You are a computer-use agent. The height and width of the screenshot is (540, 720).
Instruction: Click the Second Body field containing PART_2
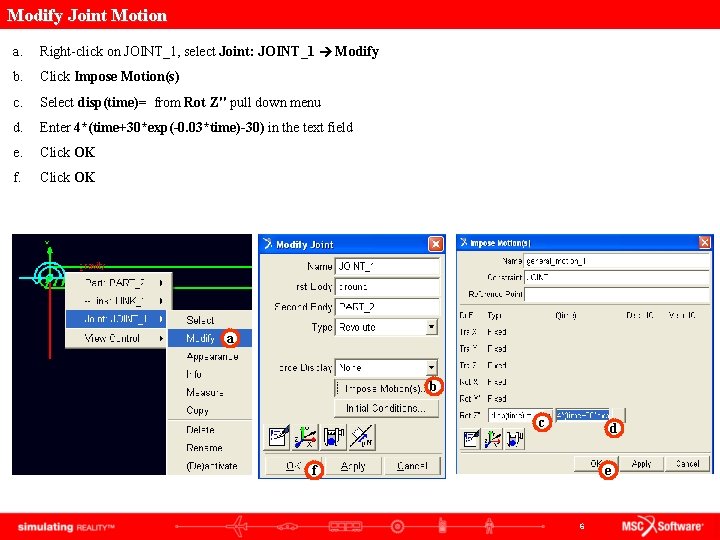(387, 307)
